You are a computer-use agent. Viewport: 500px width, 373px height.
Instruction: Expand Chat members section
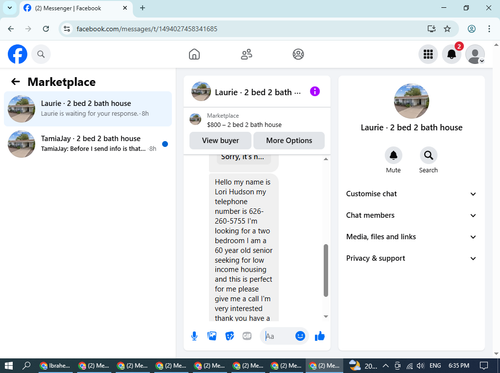pos(411,215)
